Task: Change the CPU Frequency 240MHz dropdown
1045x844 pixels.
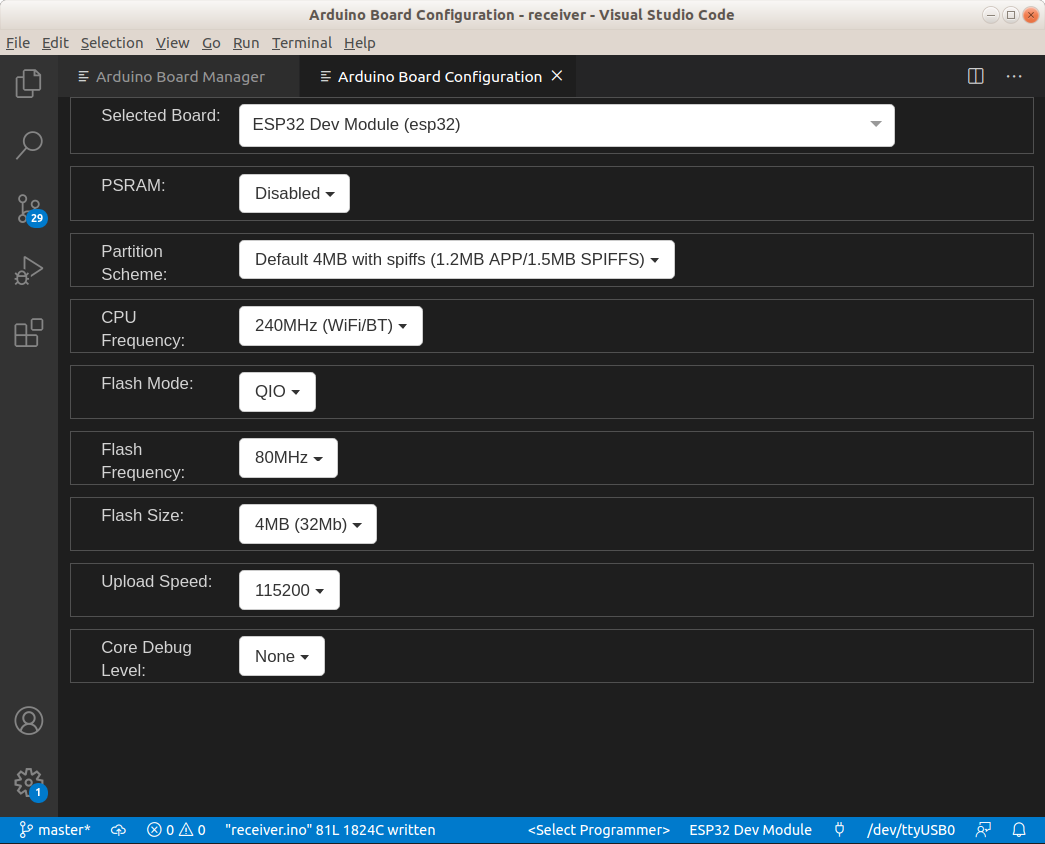Action: coord(330,325)
